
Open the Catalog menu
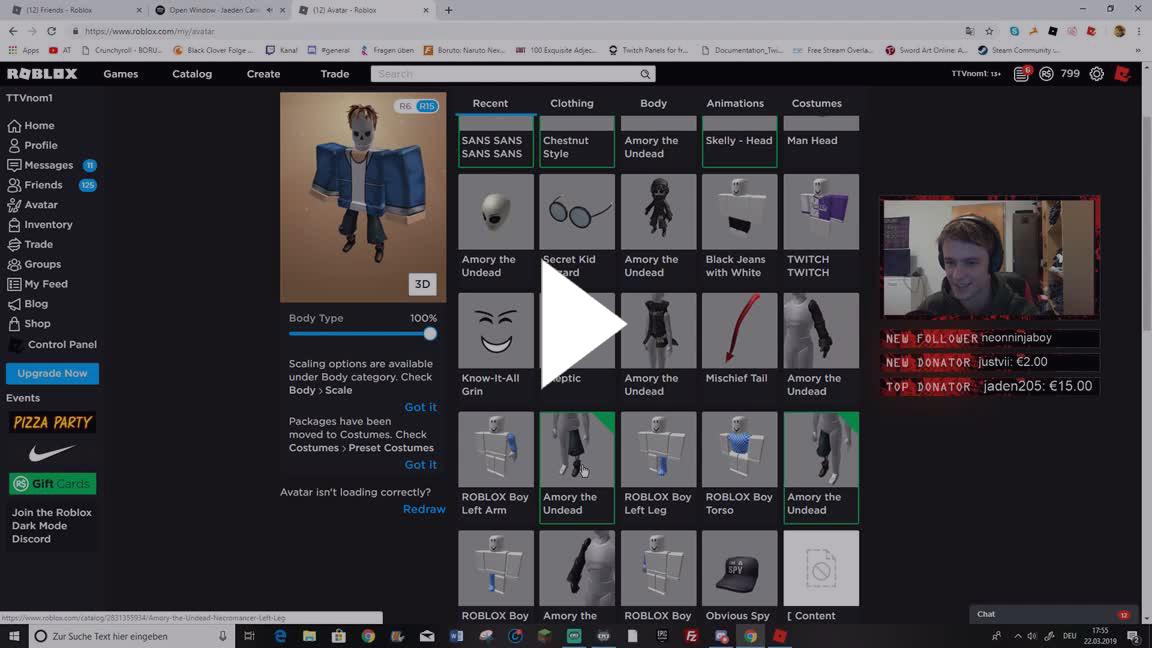click(192, 74)
